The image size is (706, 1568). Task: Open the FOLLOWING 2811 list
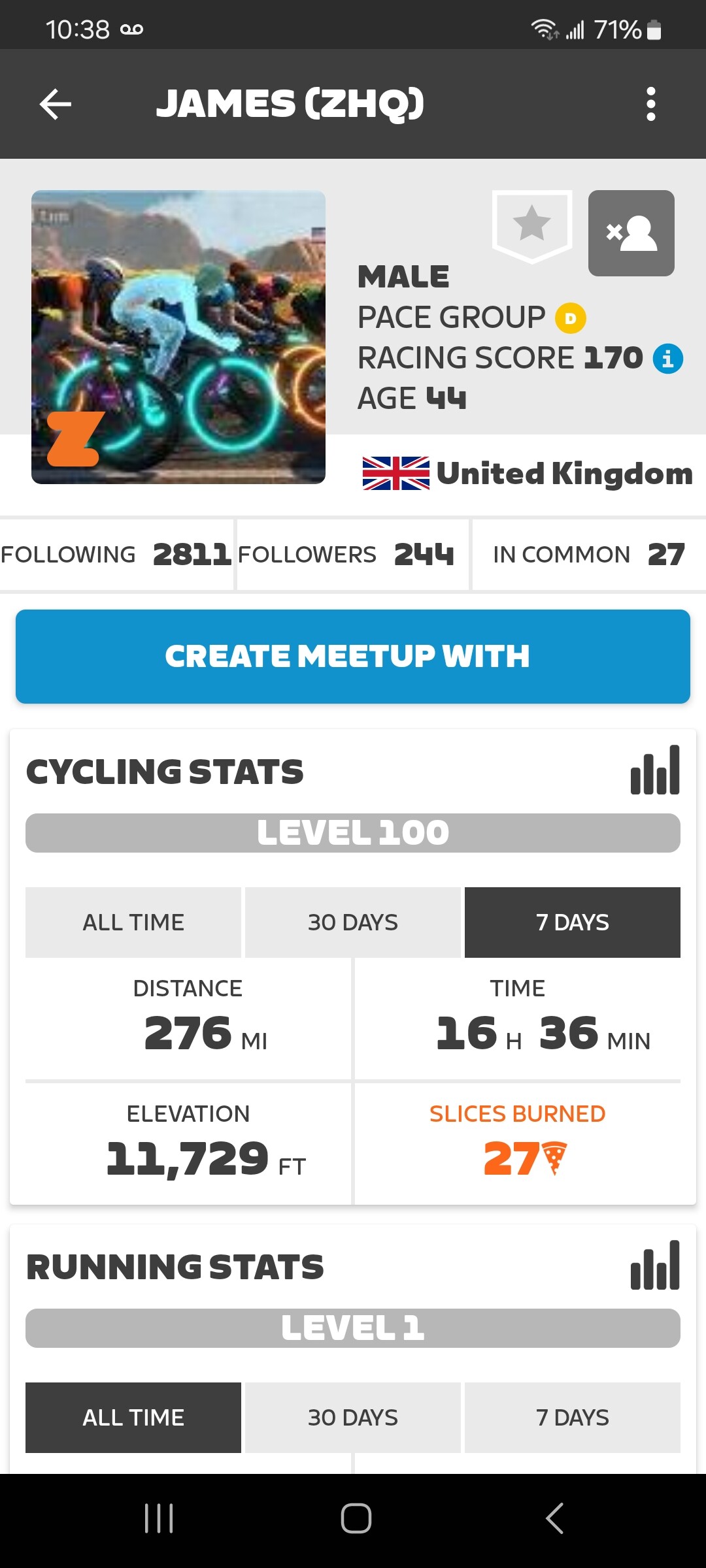pos(116,555)
